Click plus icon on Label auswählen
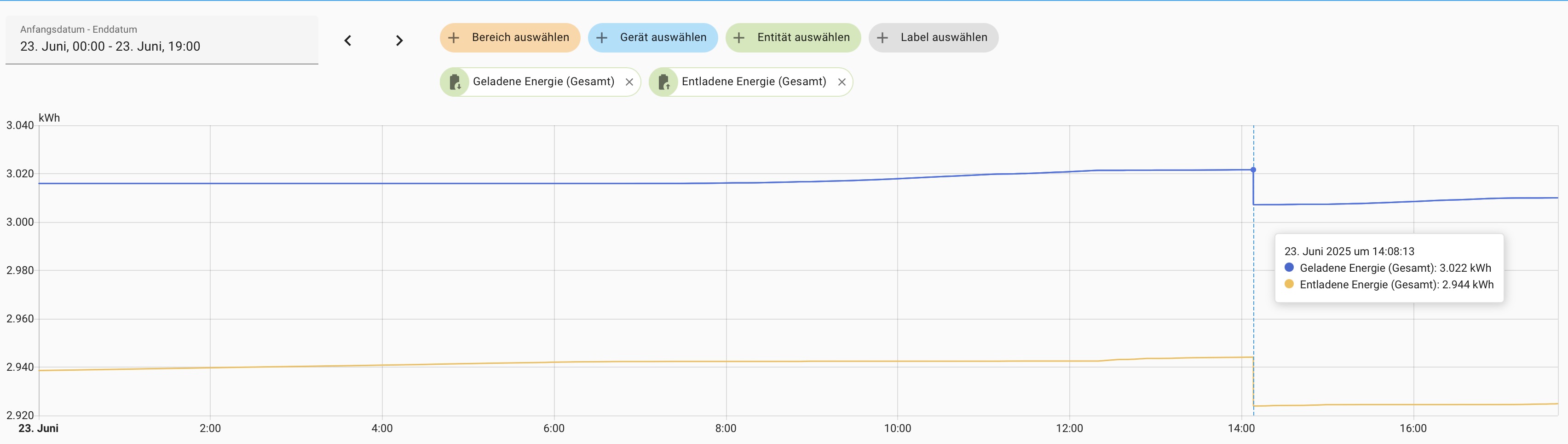The image size is (1568, 444). coord(882,38)
